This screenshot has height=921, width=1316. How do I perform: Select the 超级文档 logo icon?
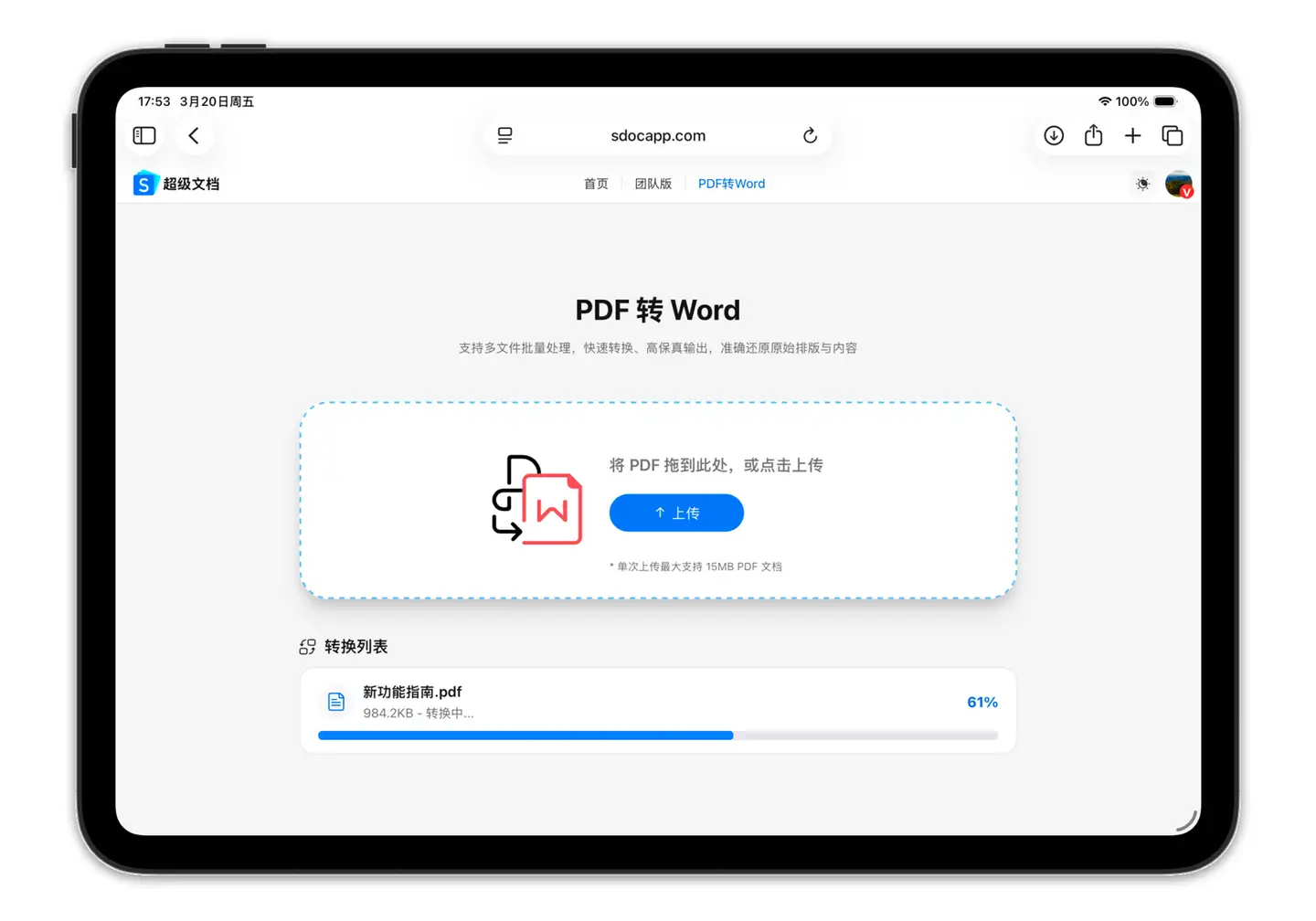[144, 183]
